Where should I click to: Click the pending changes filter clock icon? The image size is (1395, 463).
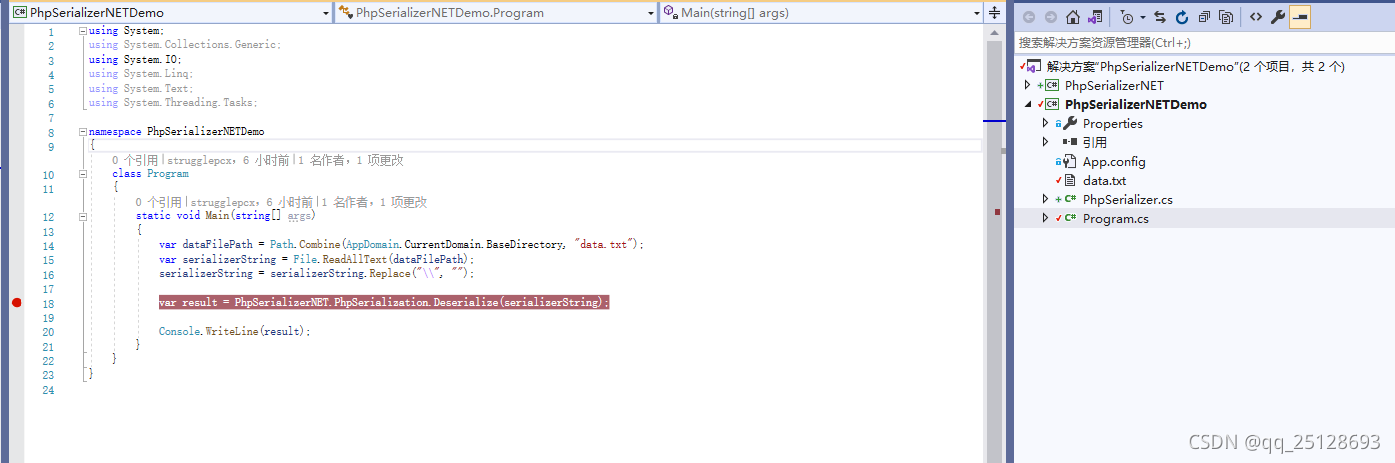1127,17
